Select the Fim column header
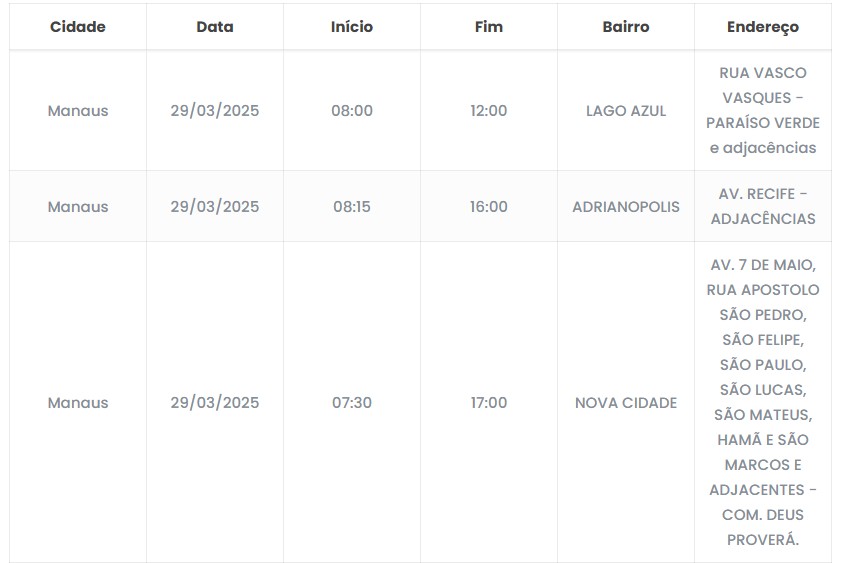 click(x=489, y=27)
